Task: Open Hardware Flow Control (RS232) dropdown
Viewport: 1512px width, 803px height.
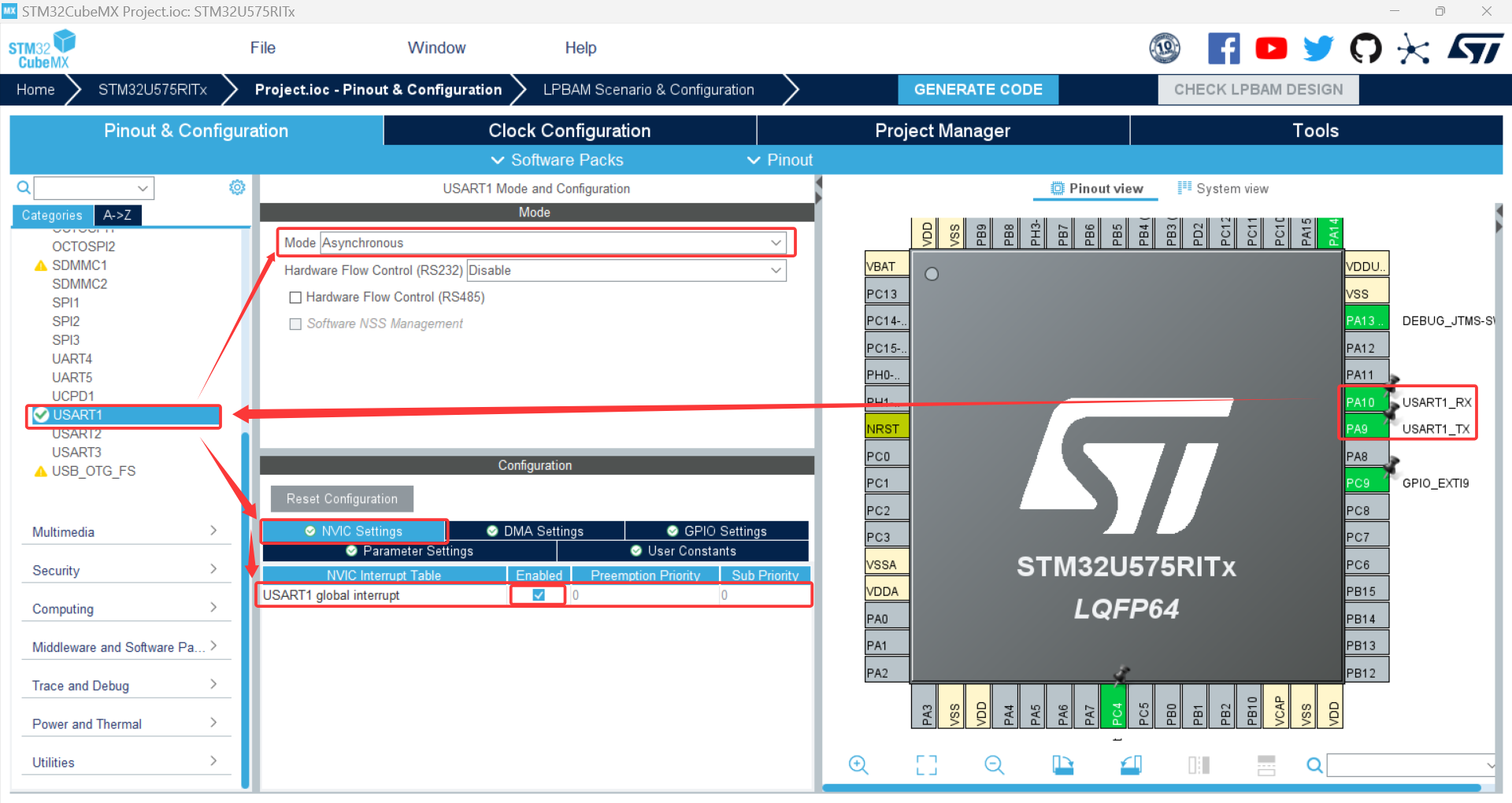Action: click(x=626, y=270)
